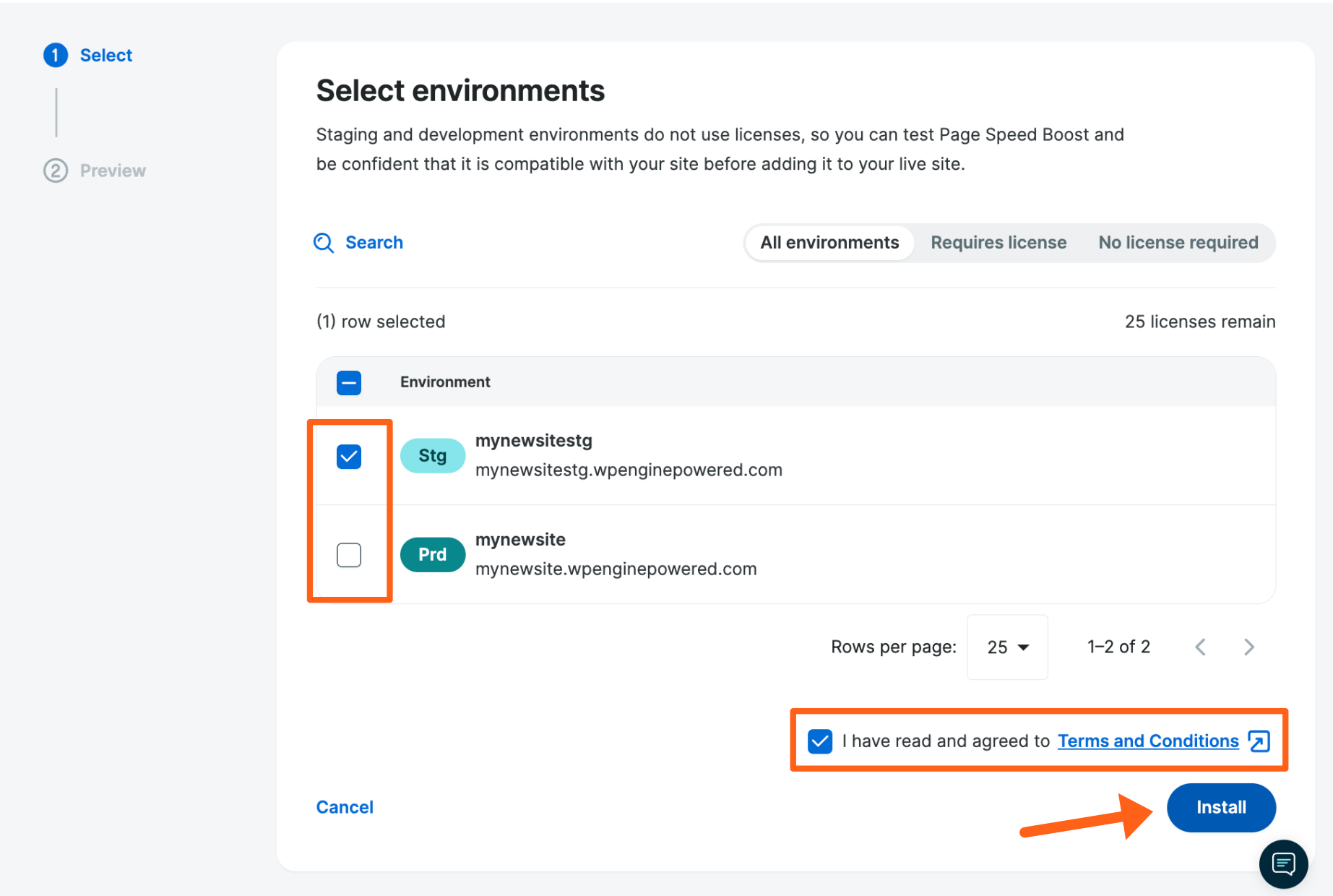Switch to the No license required tab
The width and height of the screenshot is (1333, 896).
pyautogui.click(x=1178, y=242)
